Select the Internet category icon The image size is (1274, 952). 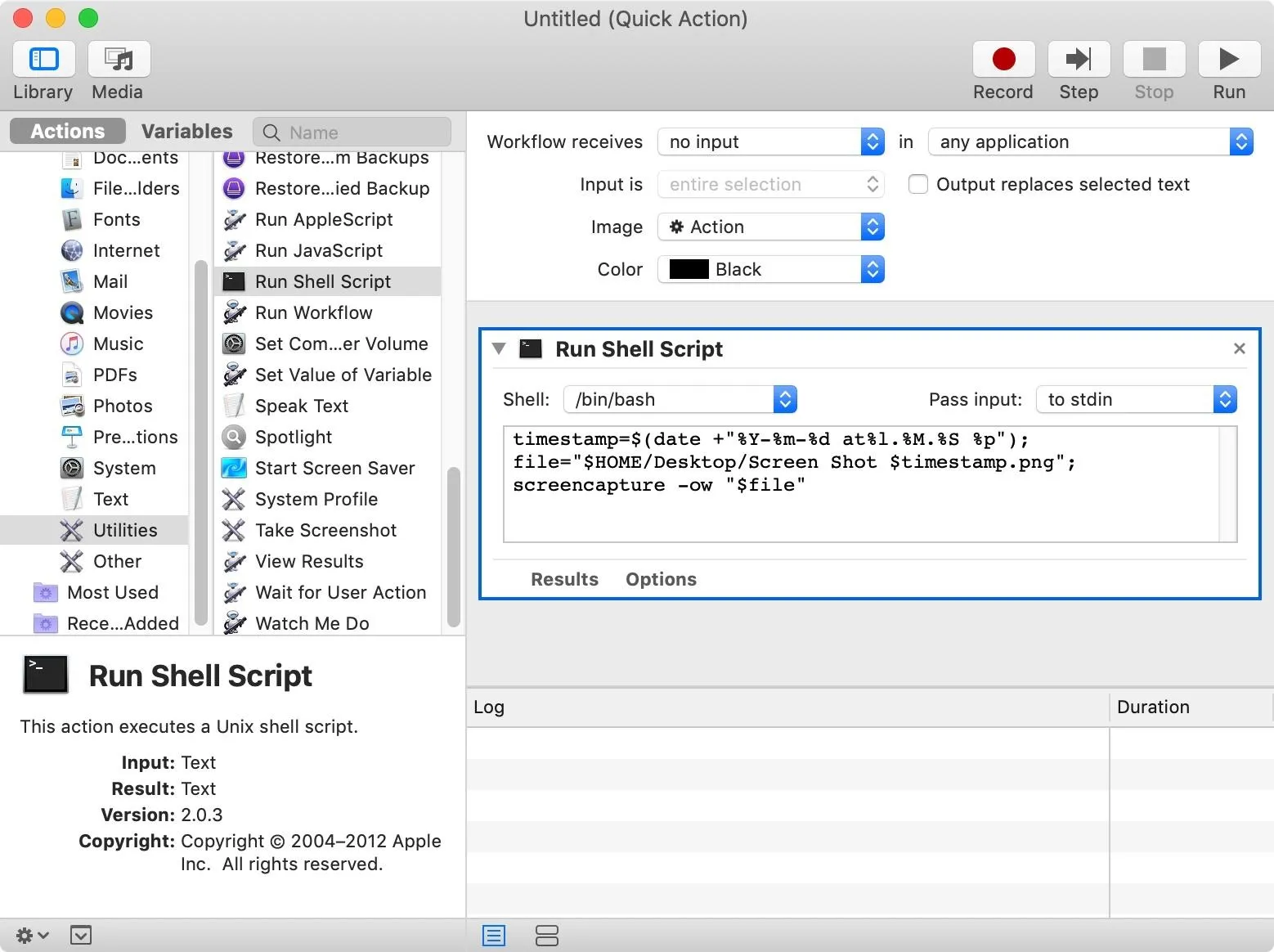coord(72,250)
